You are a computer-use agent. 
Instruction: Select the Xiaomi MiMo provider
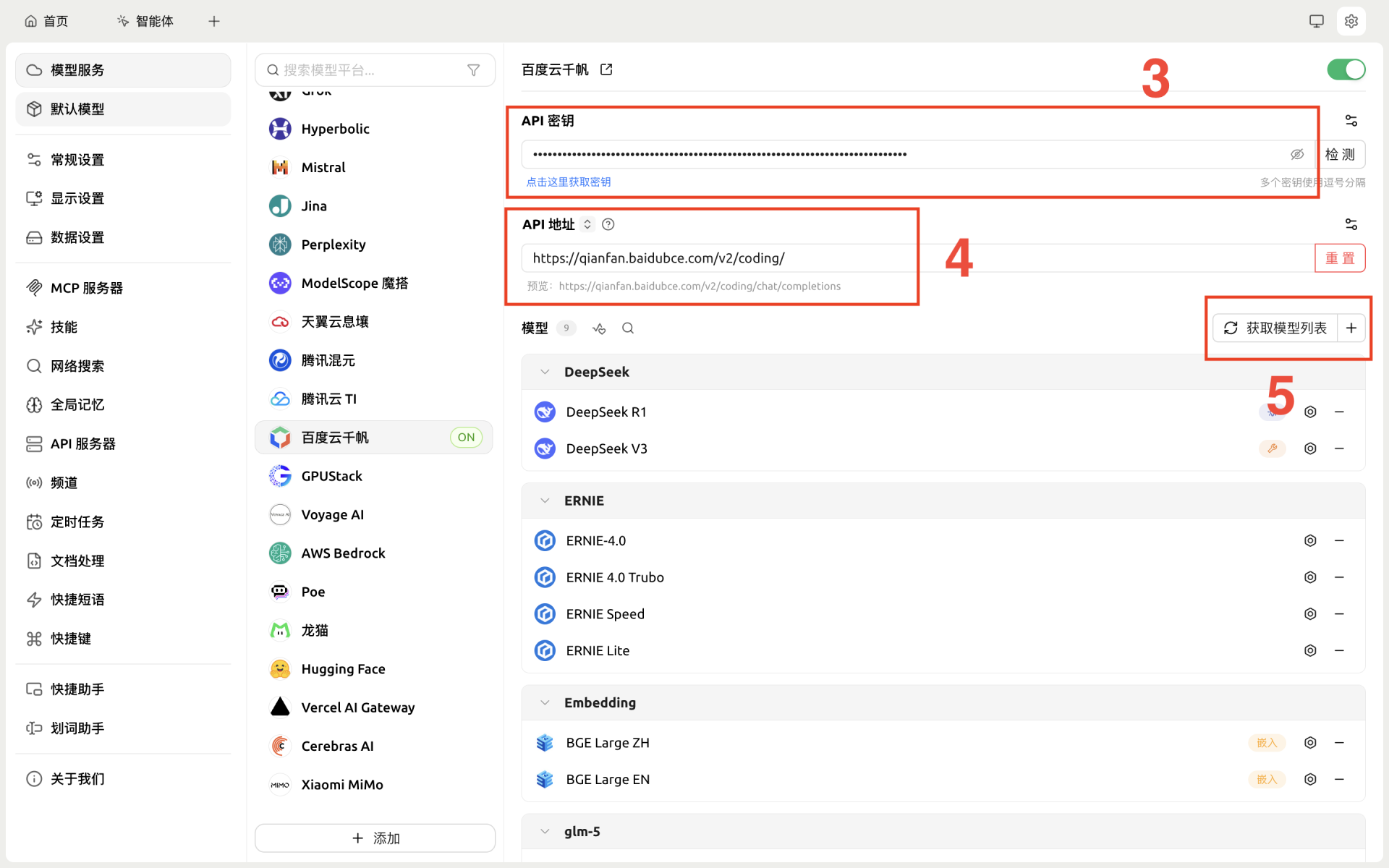pyautogui.click(x=374, y=785)
